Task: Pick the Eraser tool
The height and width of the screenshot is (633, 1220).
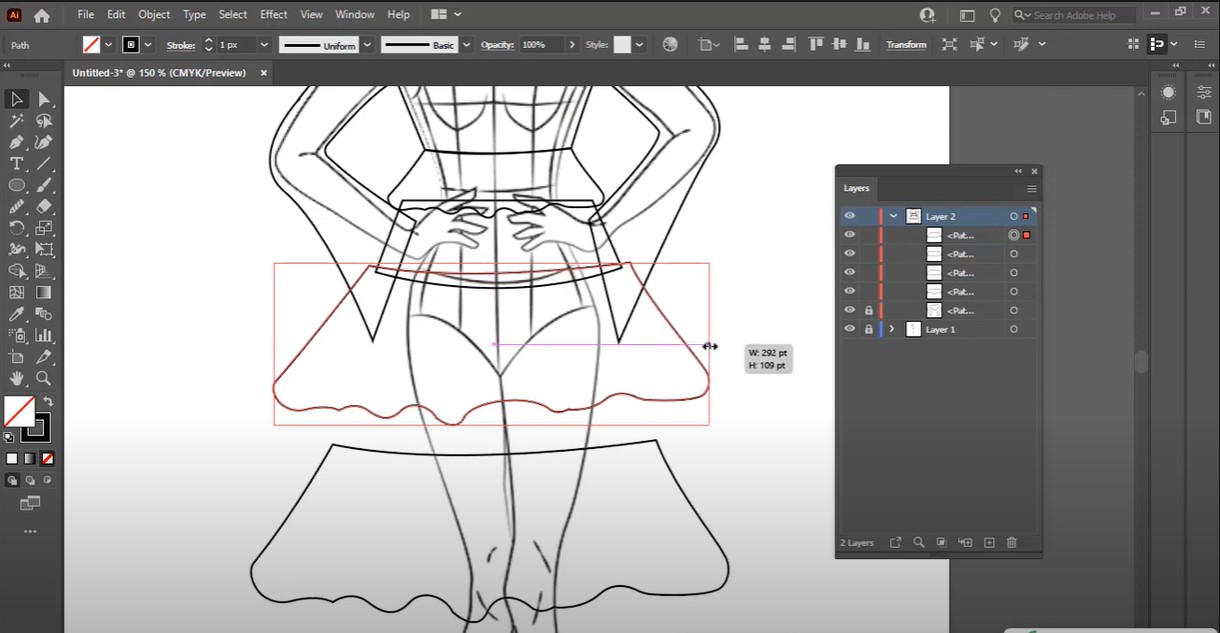Action: point(44,207)
